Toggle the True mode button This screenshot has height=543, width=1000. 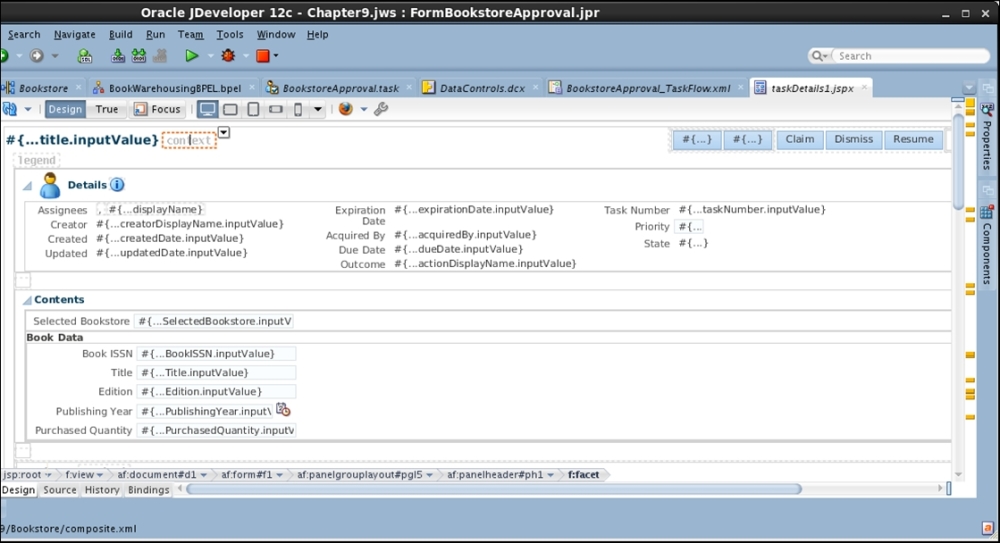pyautogui.click(x=107, y=109)
